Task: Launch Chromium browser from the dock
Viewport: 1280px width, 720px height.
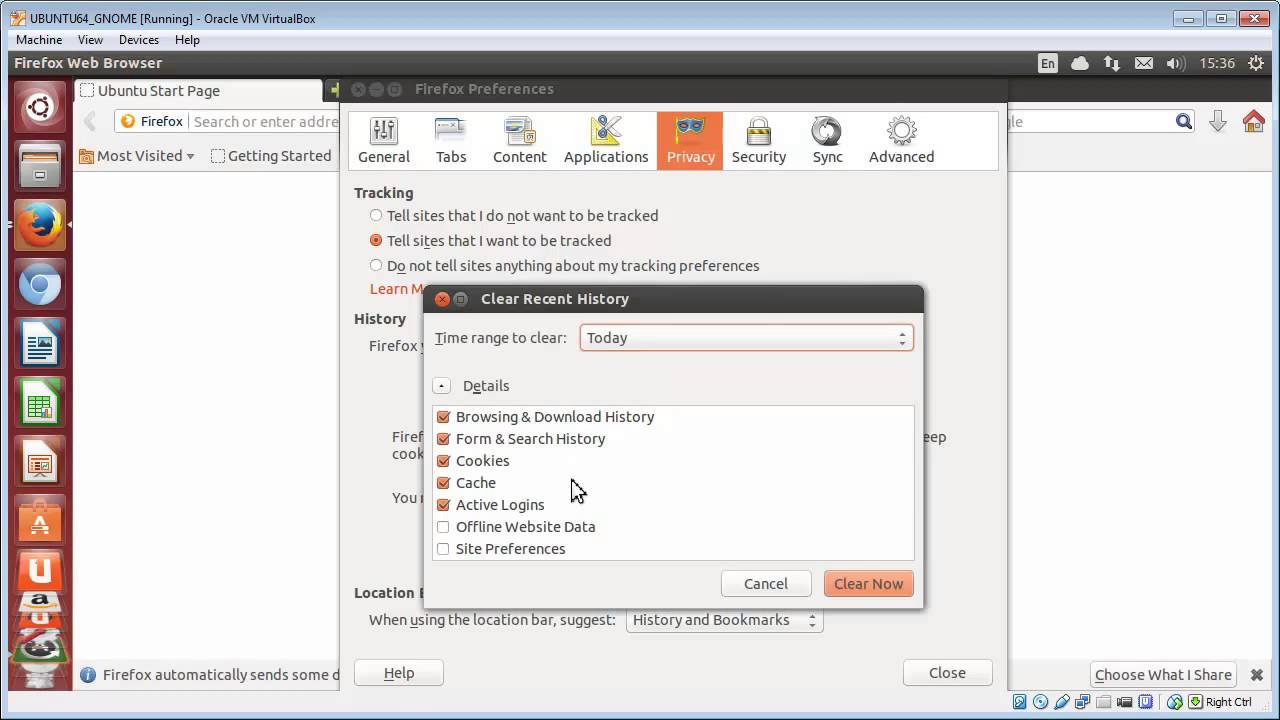Action: [40, 286]
